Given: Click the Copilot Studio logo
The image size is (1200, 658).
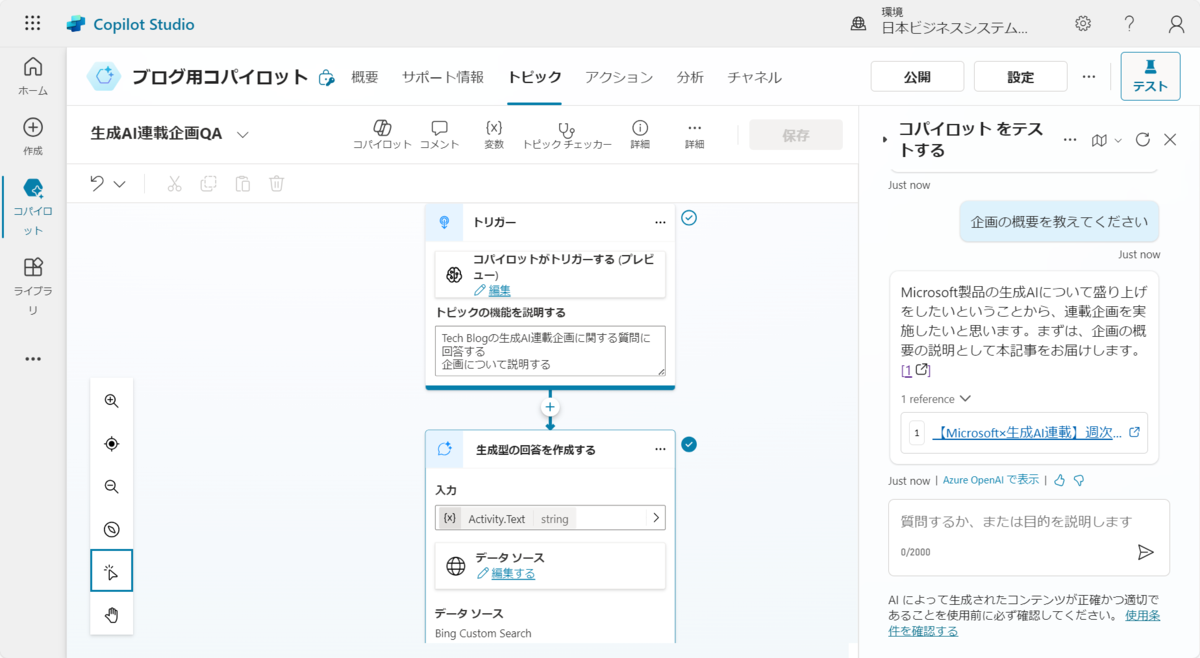Looking at the screenshot, I should point(76,24).
